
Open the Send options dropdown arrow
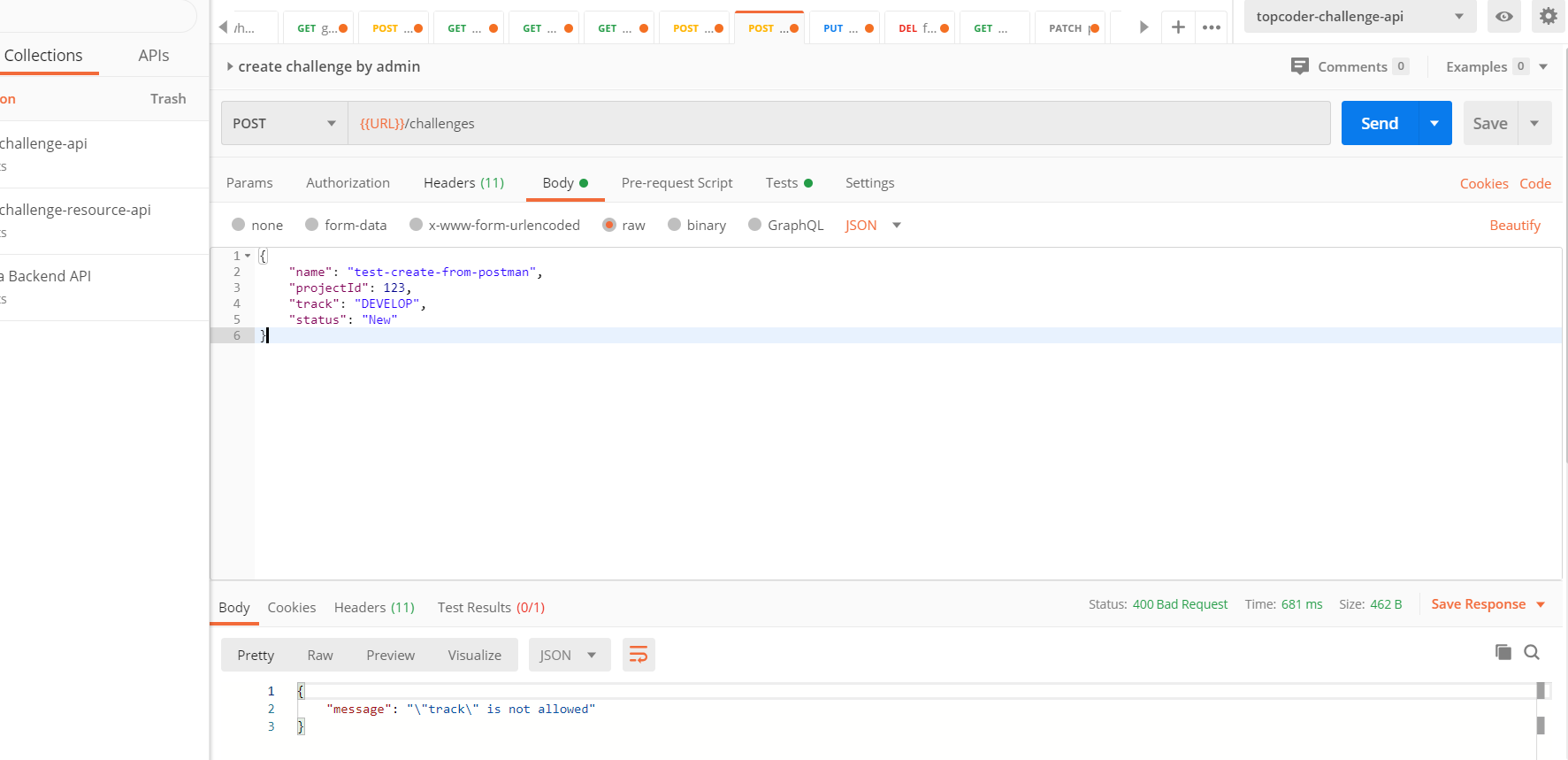pyautogui.click(x=1434, y=123)
